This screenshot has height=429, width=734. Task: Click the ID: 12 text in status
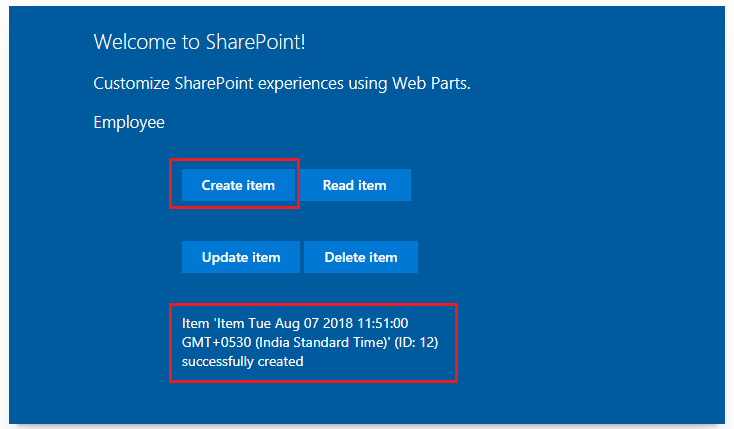[415, 342]
